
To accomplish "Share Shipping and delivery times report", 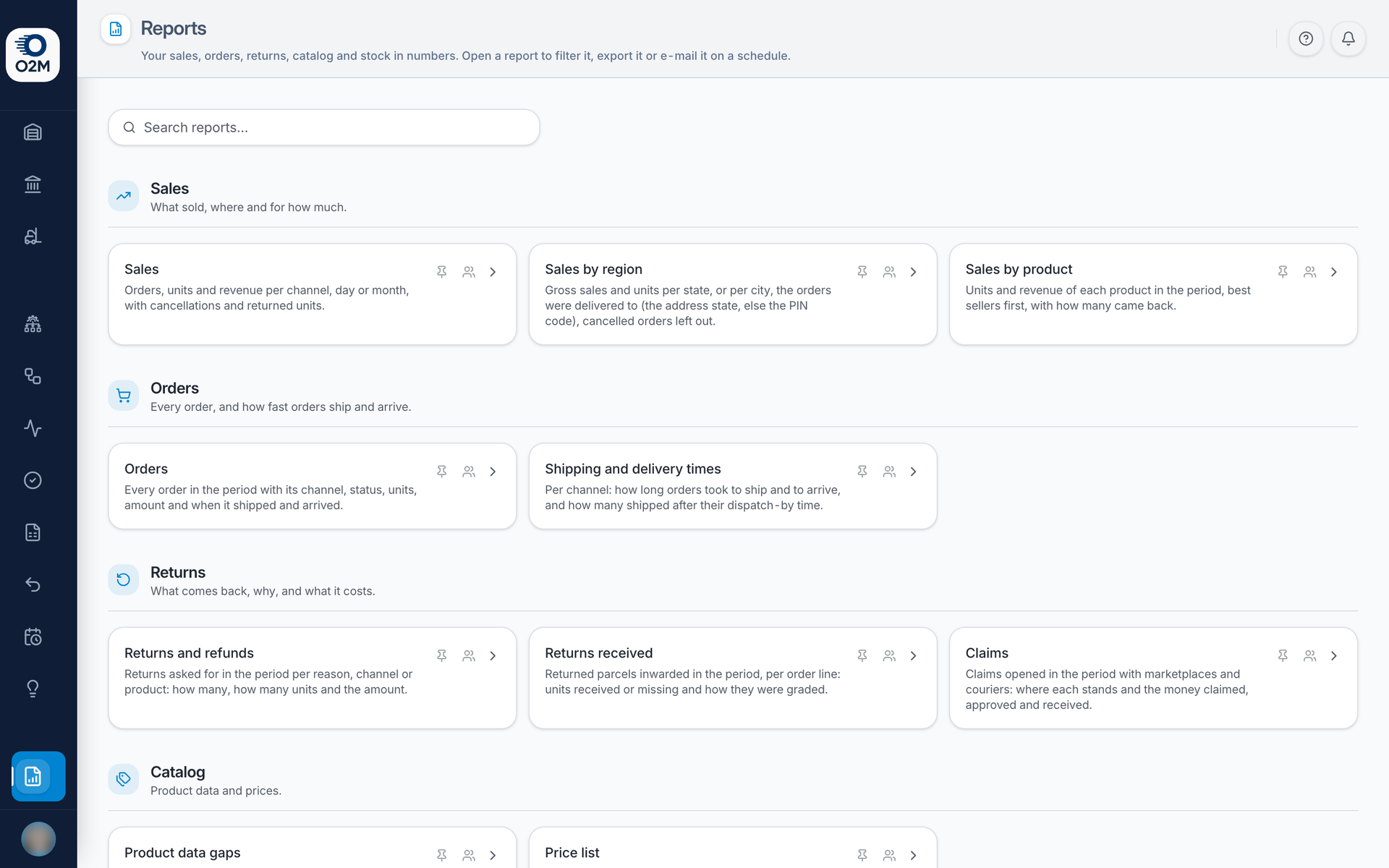I will coord(889,472).
